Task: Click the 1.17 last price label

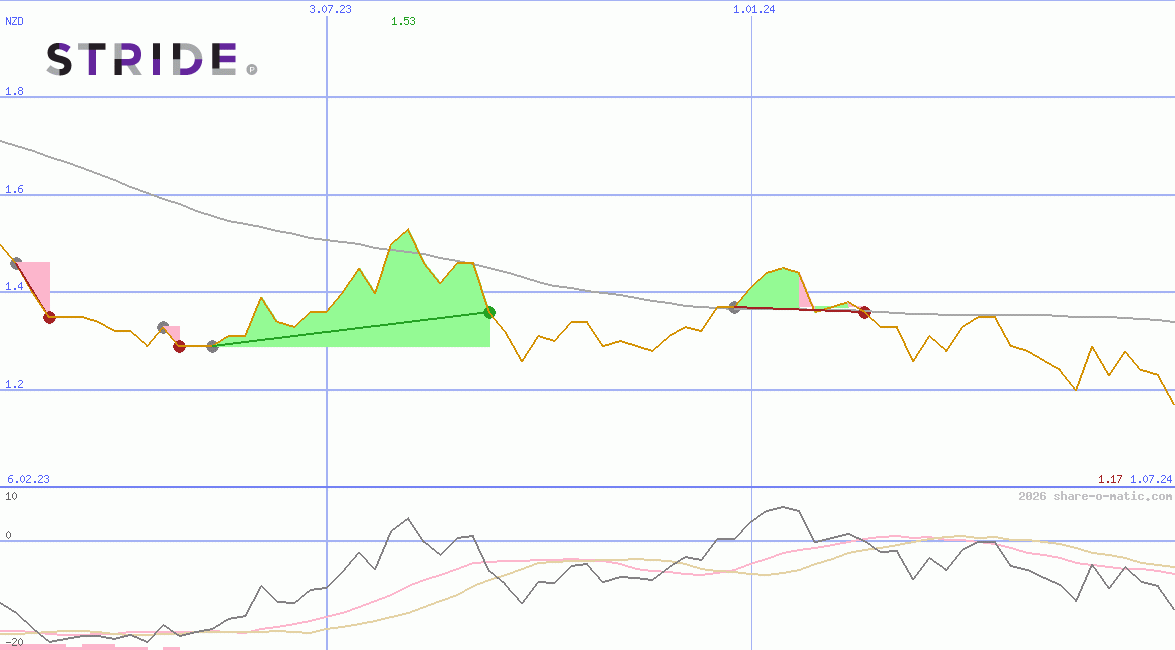Action: [1109, 479]
